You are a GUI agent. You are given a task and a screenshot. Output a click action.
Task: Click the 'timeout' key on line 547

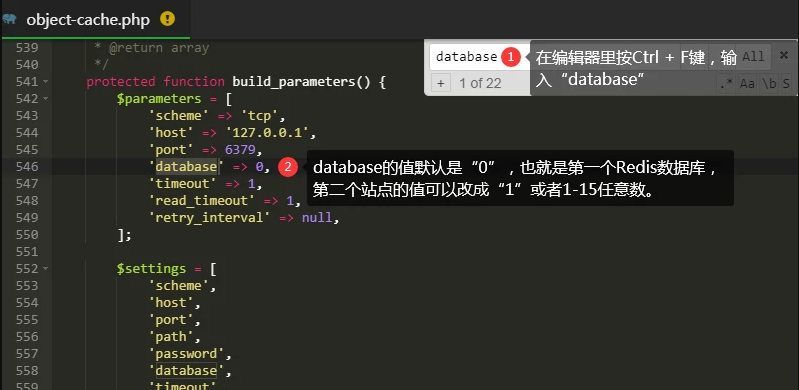pos(182,184)
